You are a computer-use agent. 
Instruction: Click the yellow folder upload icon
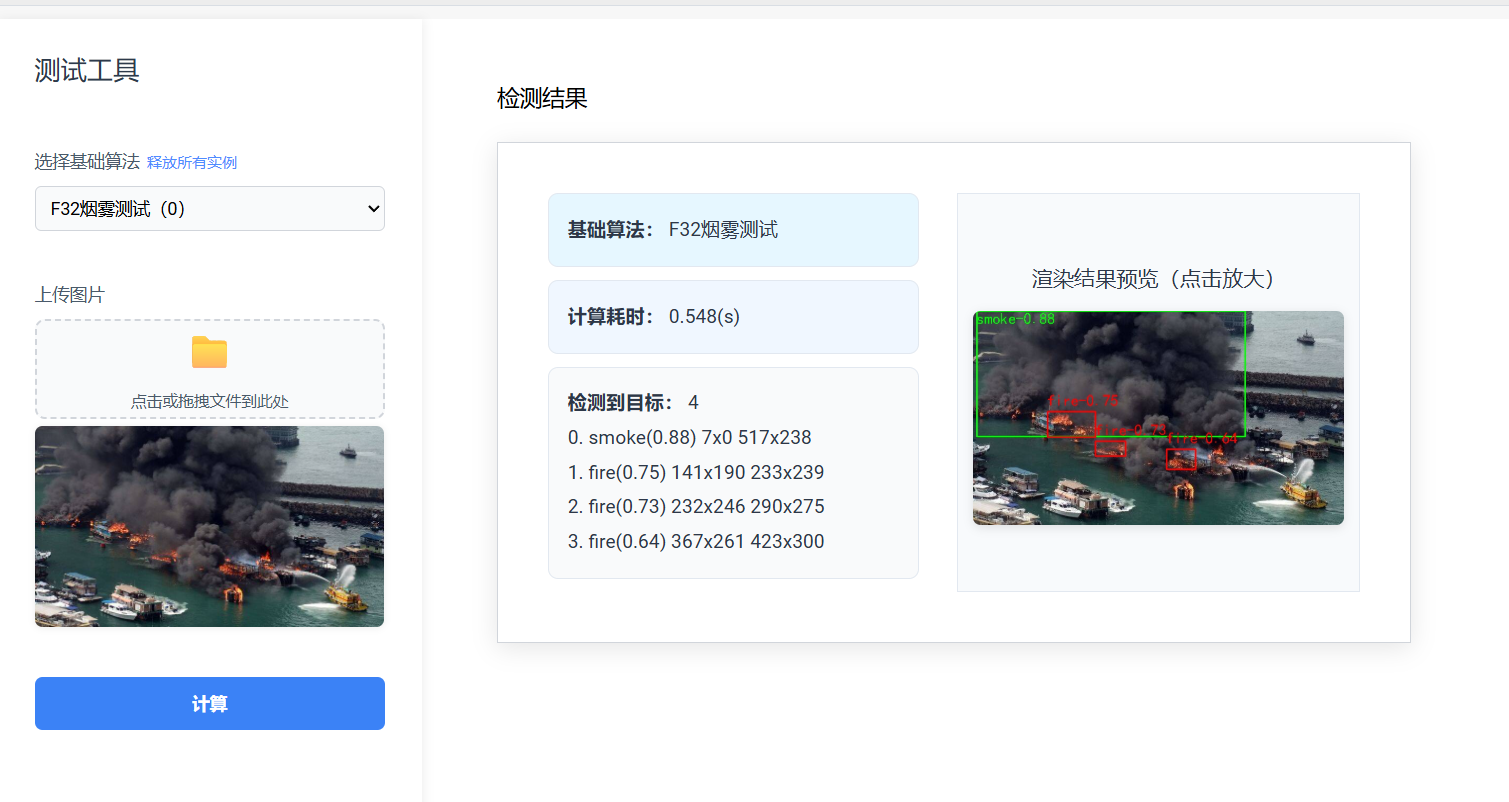209,352
